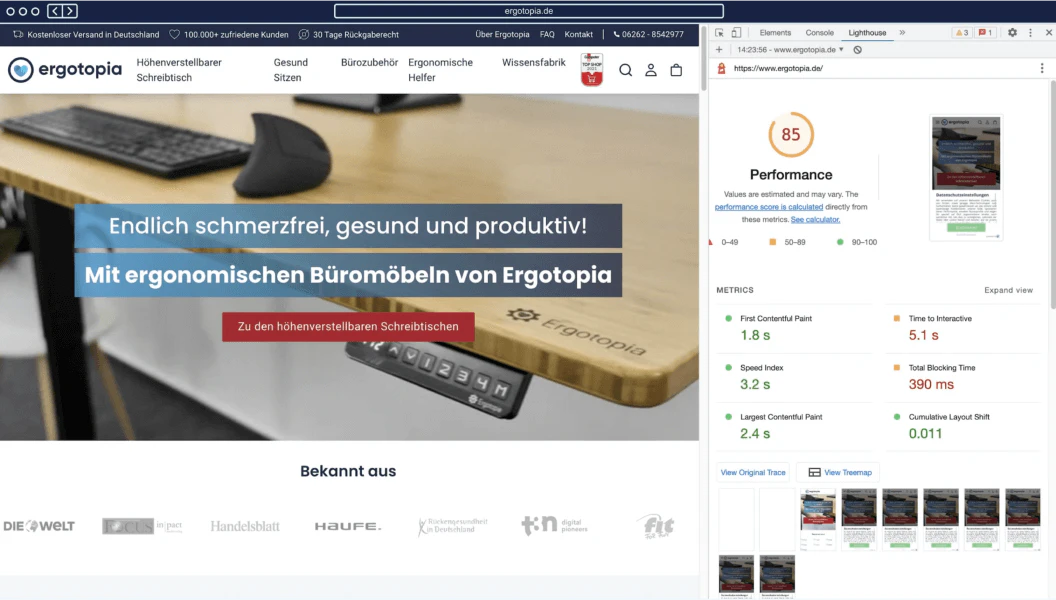
Task: Click Time to Interactive value 5.1 s
Action: coord(923,335)
